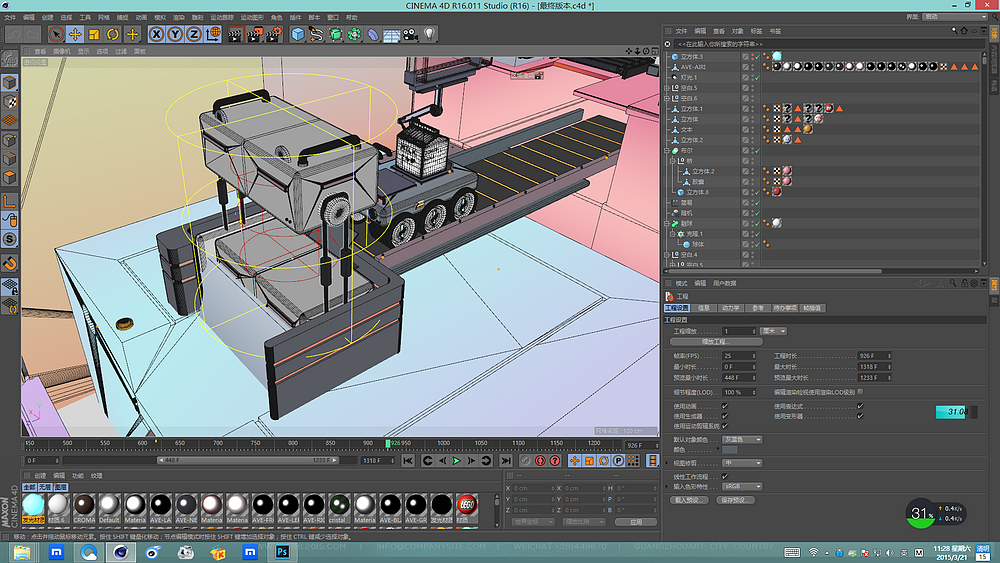Screen dimensions: 1000x563
Task: Click the light bulb icon to add light
Action: [429, 34]
